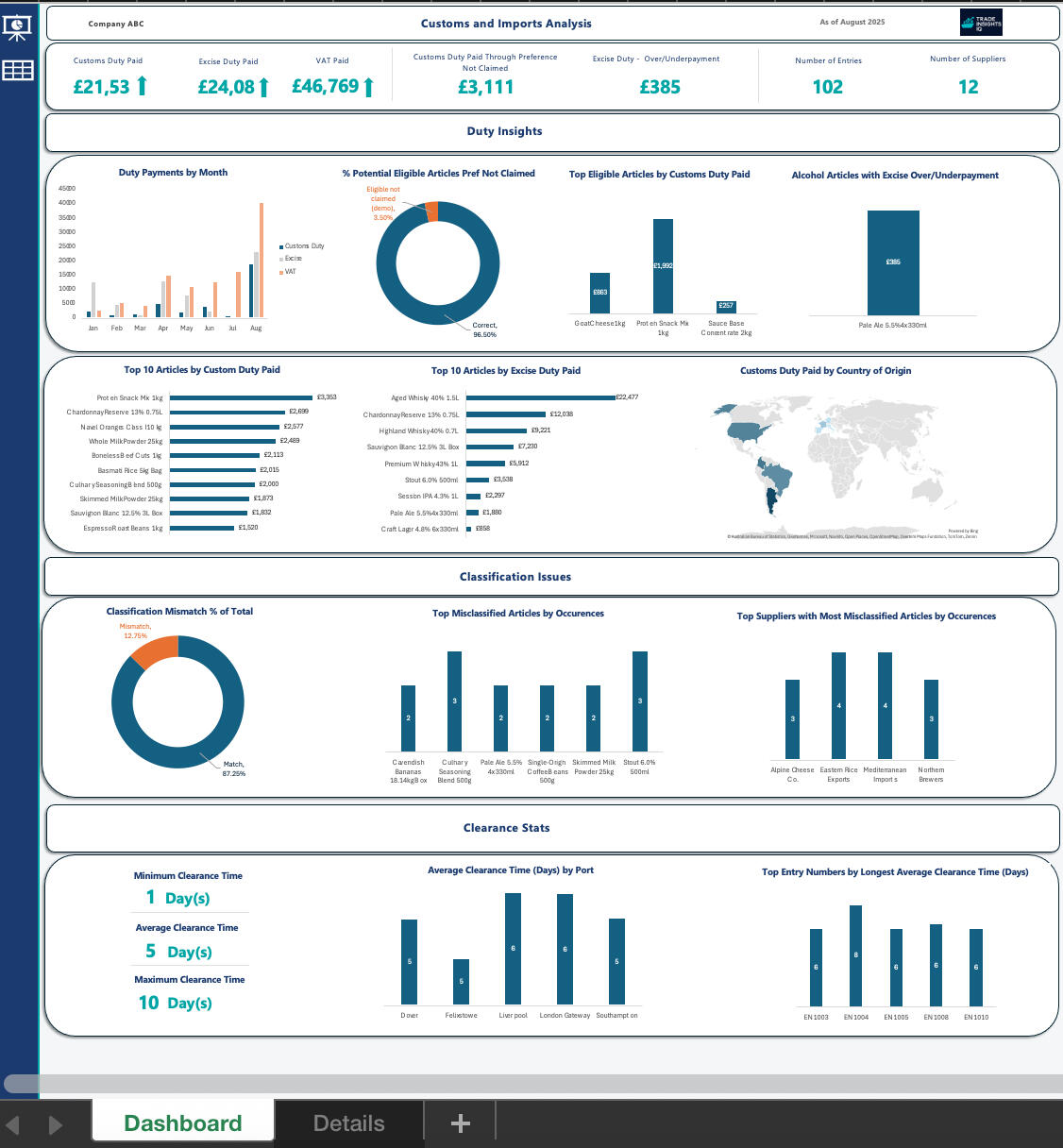Image resolution: width=1063 pixels, height=1148 pixels.
Task: Click the up arrow beside Excise Duty Paid value
Action: click(263, 88)
